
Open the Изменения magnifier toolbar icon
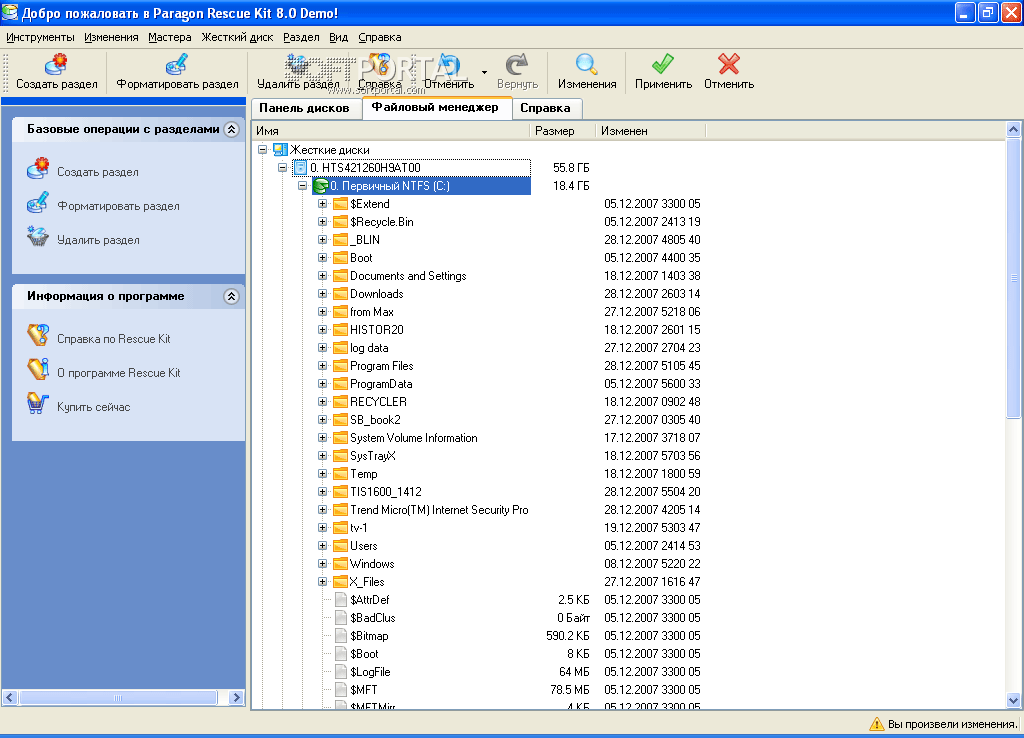(x=586, y=65)
